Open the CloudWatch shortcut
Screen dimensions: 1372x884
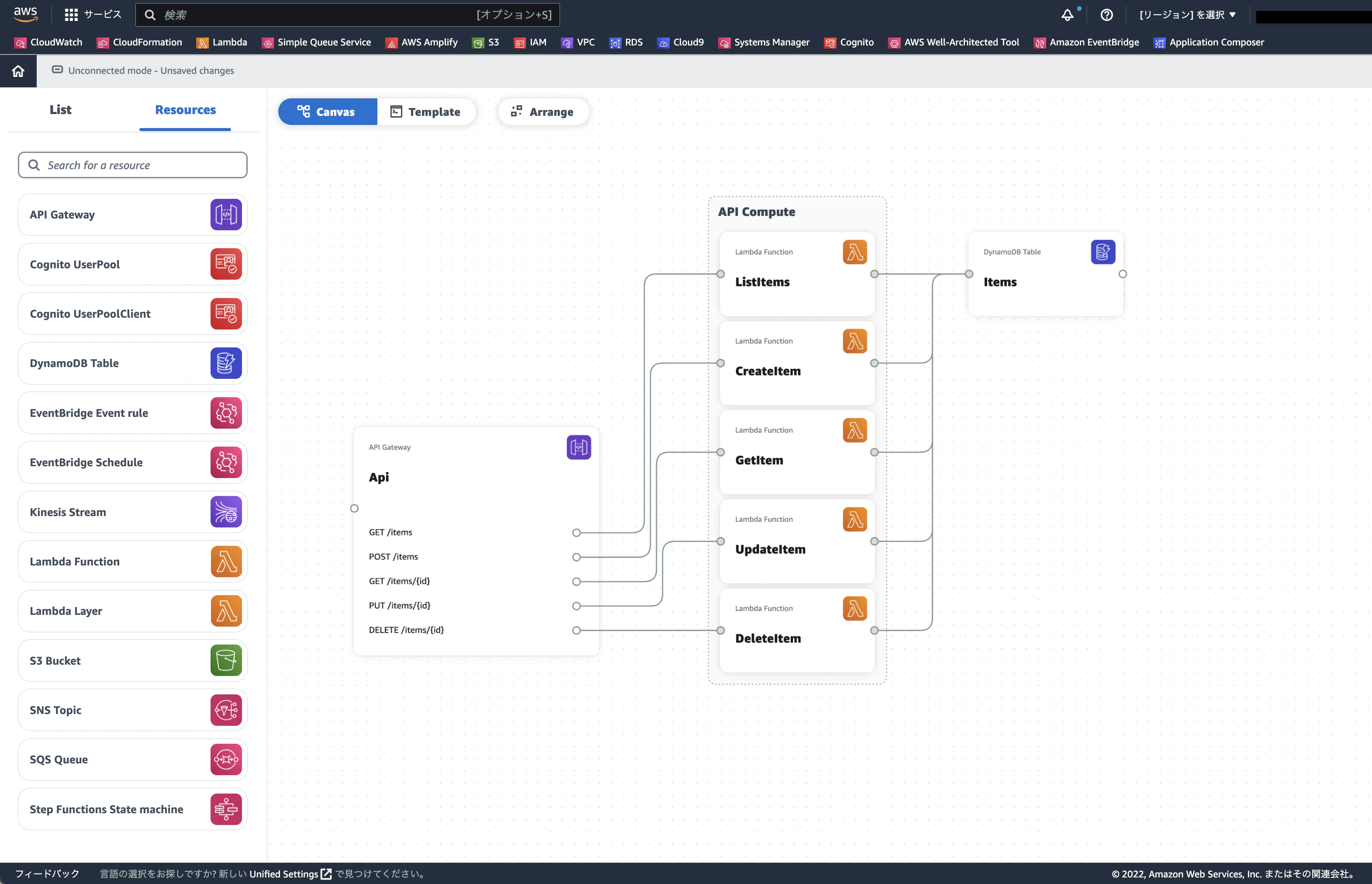coord(48,42)
